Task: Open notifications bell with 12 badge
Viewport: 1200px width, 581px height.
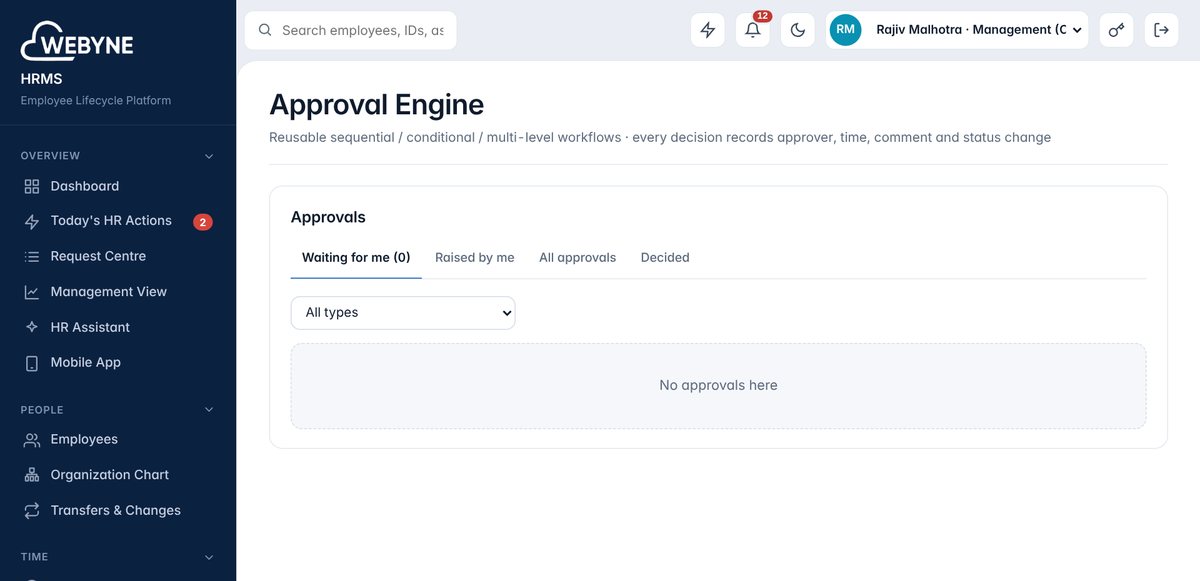Action: click(753, 30)
